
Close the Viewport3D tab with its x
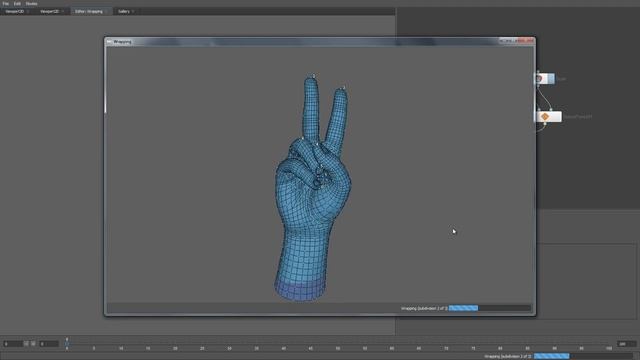(x=28, y=11)
